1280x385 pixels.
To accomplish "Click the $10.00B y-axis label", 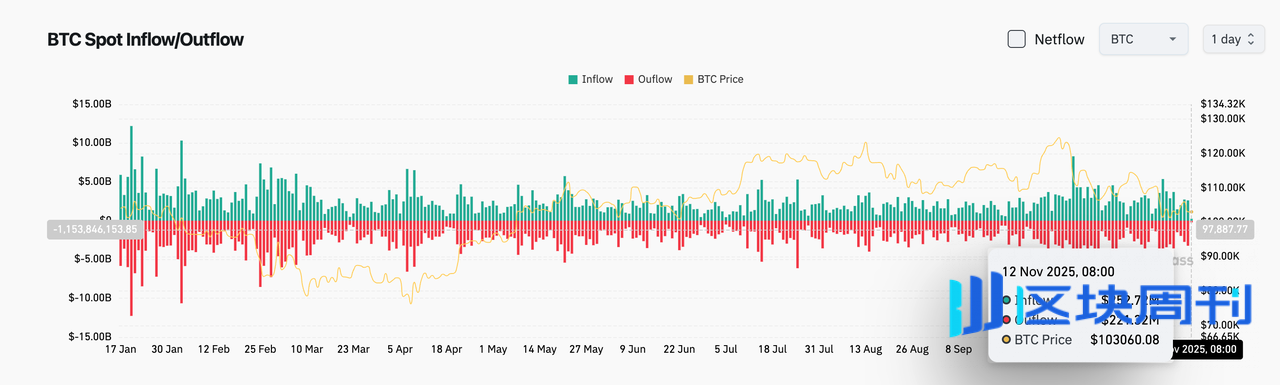I will pyautogui.click(x=91, y=142).
